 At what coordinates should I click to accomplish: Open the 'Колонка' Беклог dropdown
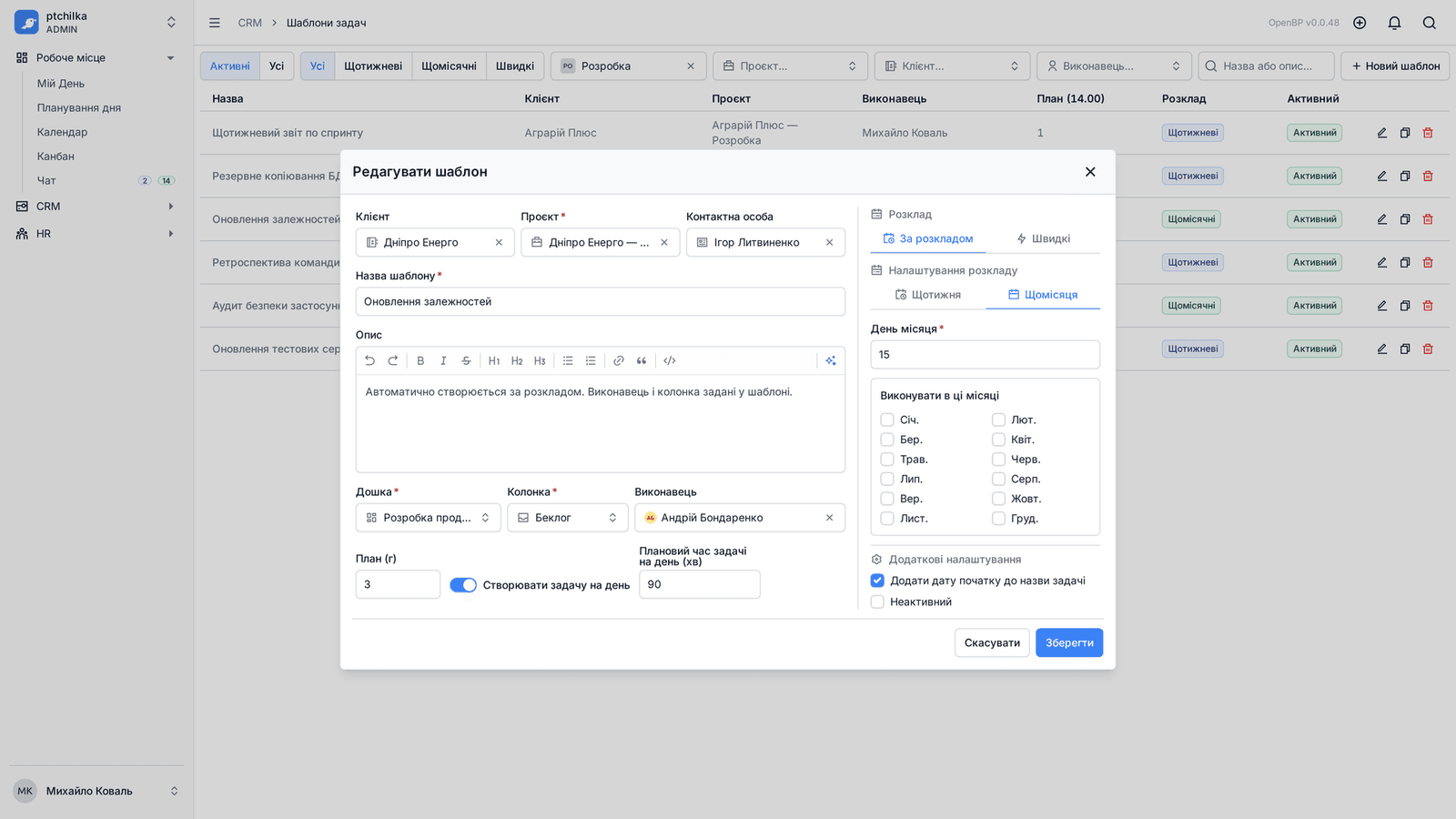click(568, 518)
